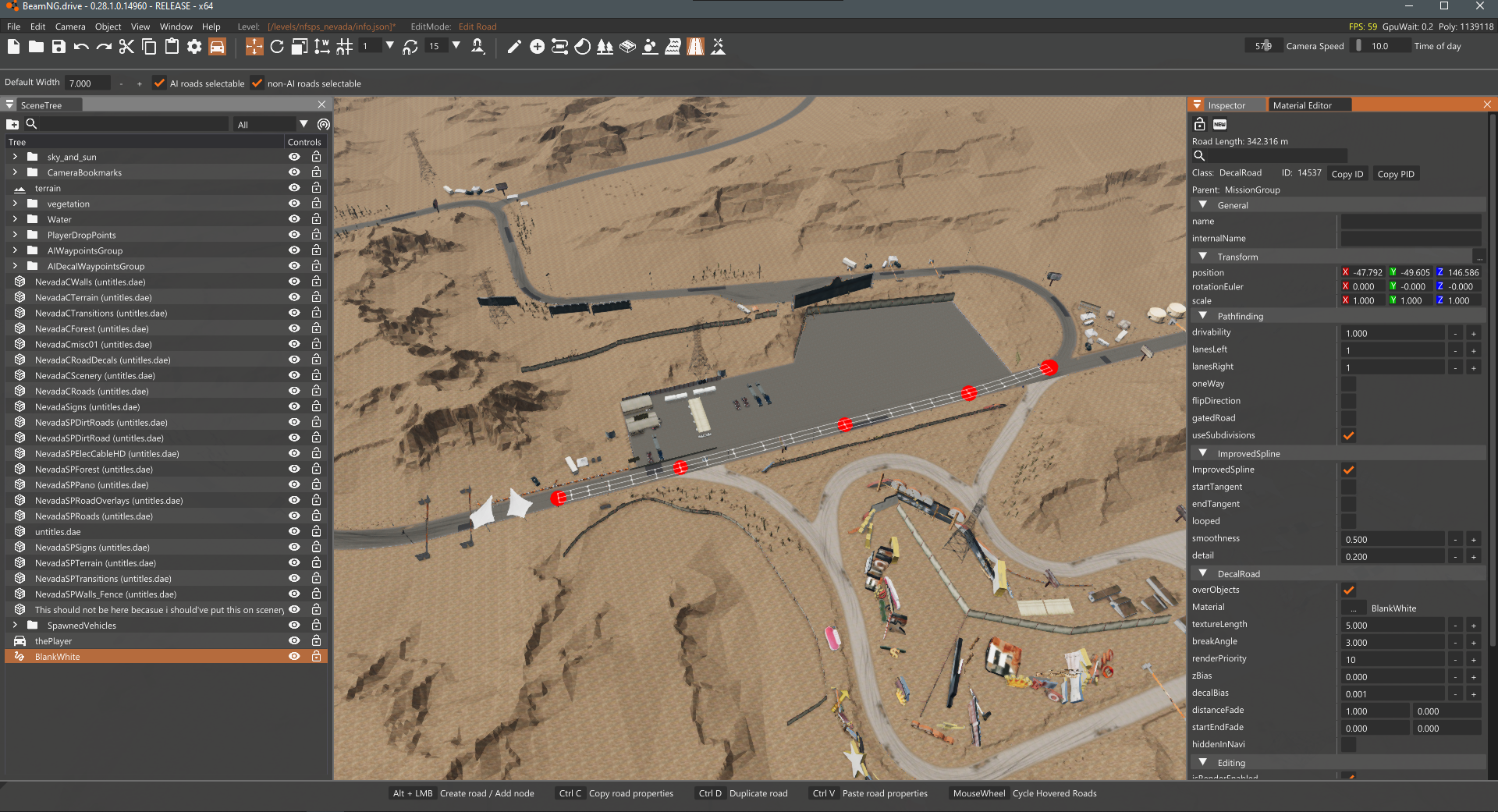Toggle grid snapping icon
This screenshot has width=1498, height=812.
(345, 47)
